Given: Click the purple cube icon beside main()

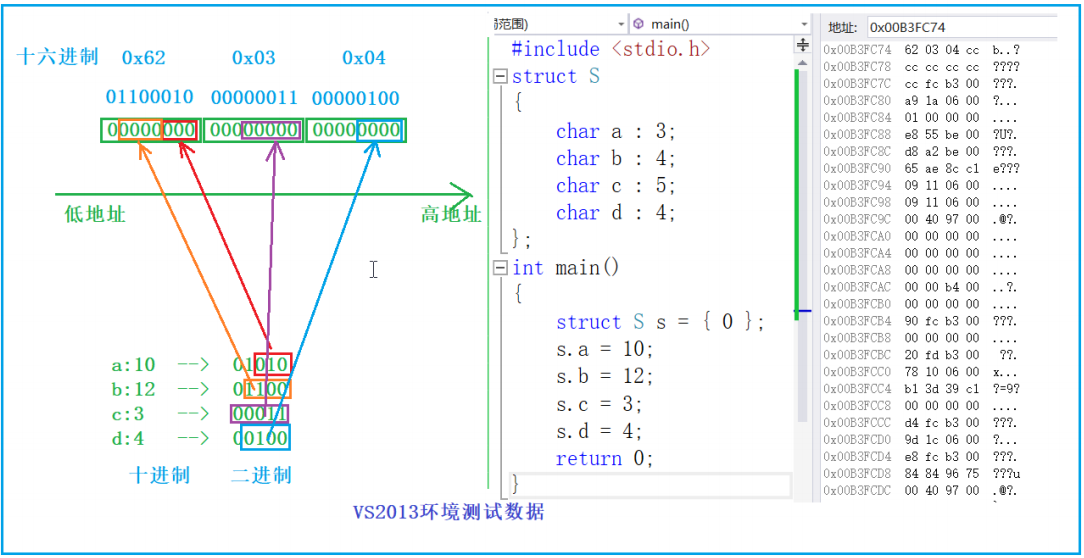Looking at the screenshot, I should pos(638,24).
